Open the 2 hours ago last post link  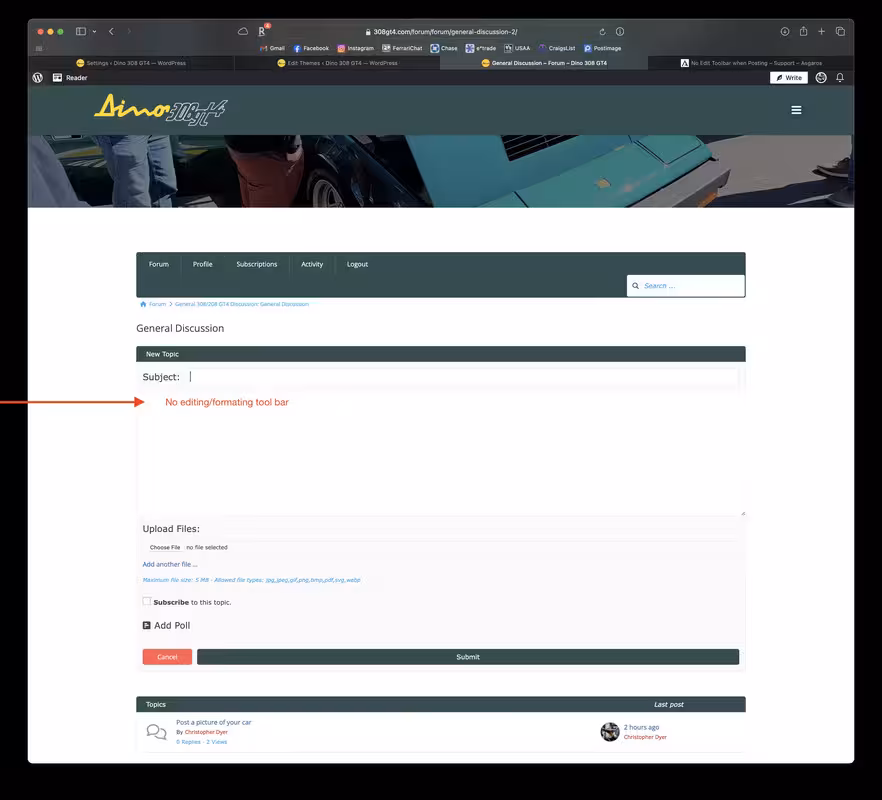tap(641, 727)
